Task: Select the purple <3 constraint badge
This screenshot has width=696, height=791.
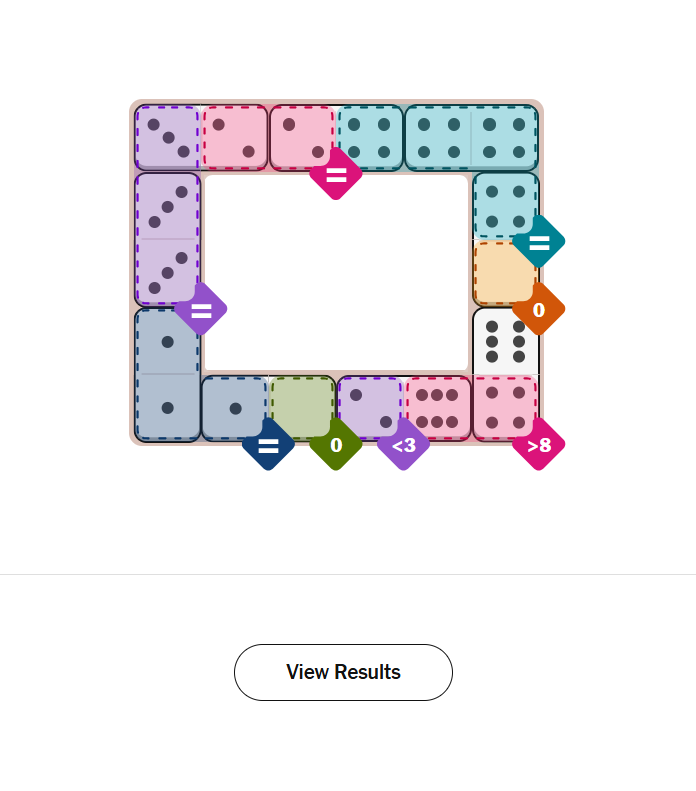Action: click(403, 444)
